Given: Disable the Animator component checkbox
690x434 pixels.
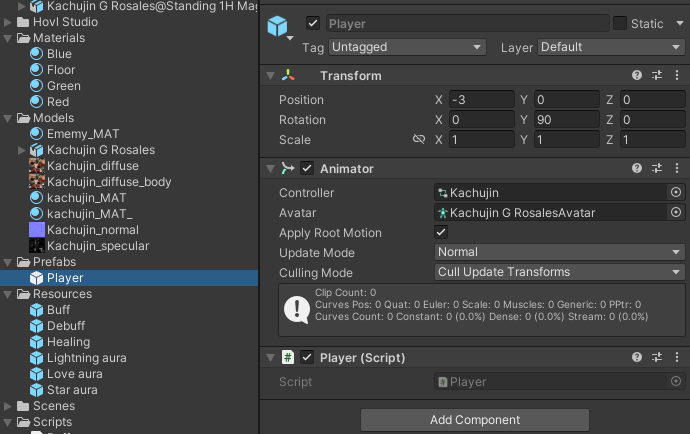Looking at the screenshot, I should point(307,169).
